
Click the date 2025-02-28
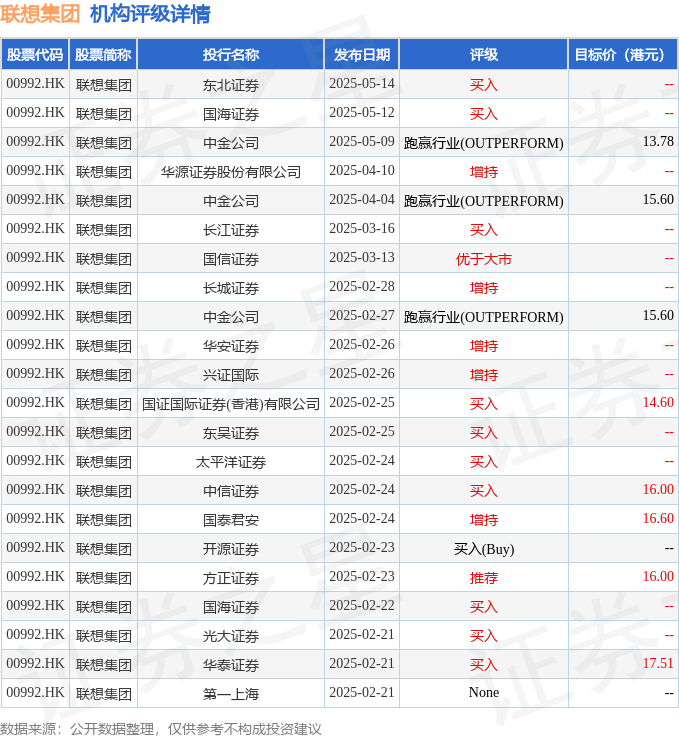361,287
